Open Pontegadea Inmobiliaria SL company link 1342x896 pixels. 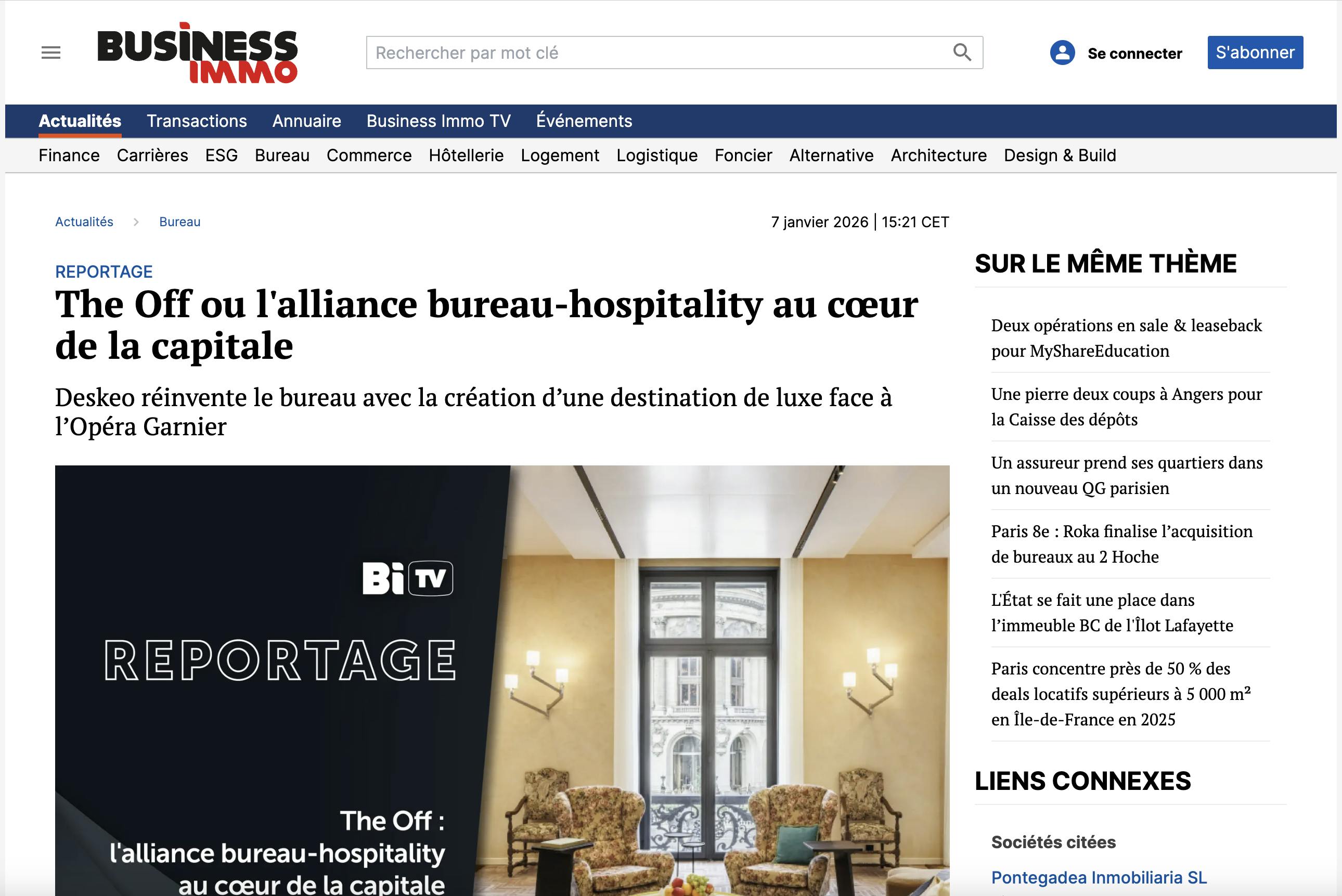point(1099,878)
